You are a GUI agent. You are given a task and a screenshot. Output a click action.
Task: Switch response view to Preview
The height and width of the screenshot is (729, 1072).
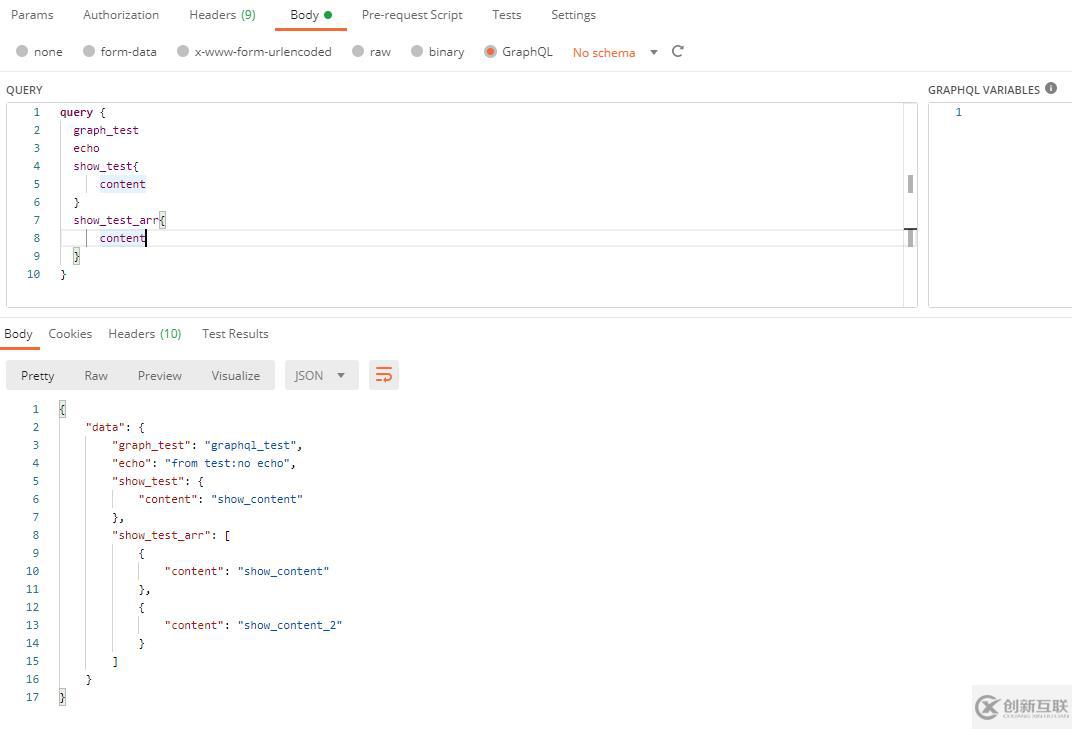point(159,375)
